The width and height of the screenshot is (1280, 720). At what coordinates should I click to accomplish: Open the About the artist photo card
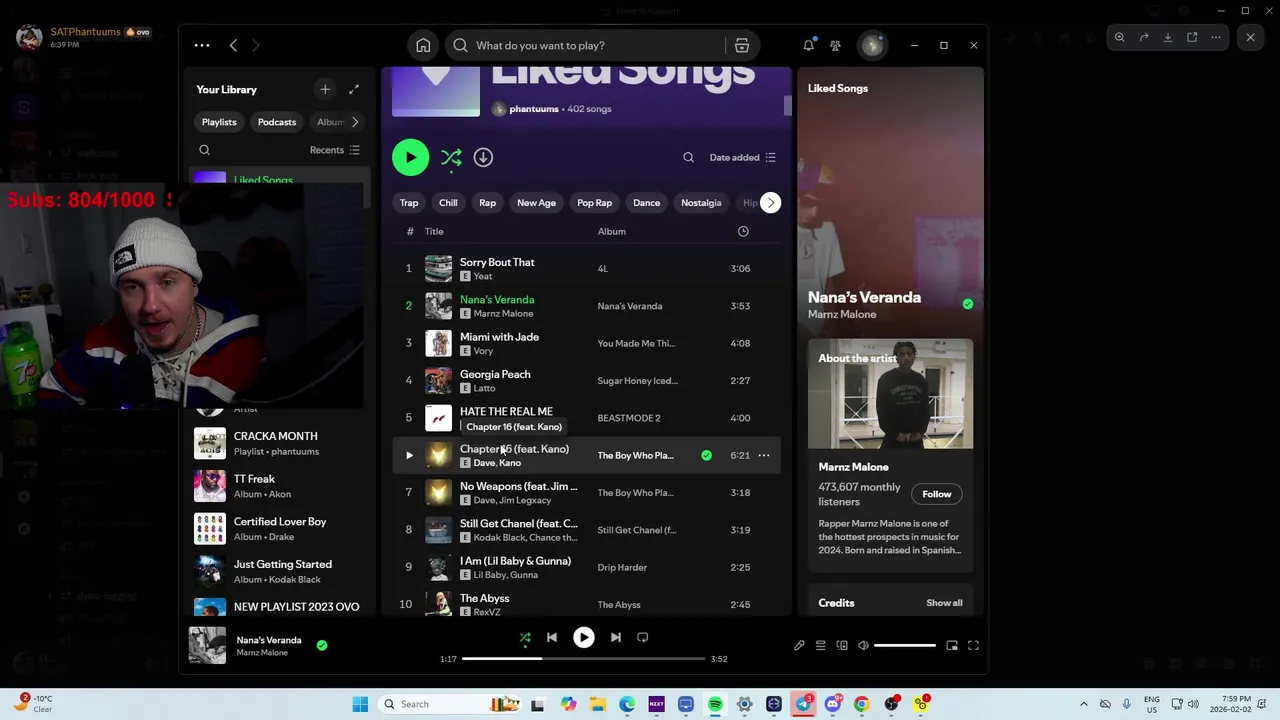click(890, 394)
